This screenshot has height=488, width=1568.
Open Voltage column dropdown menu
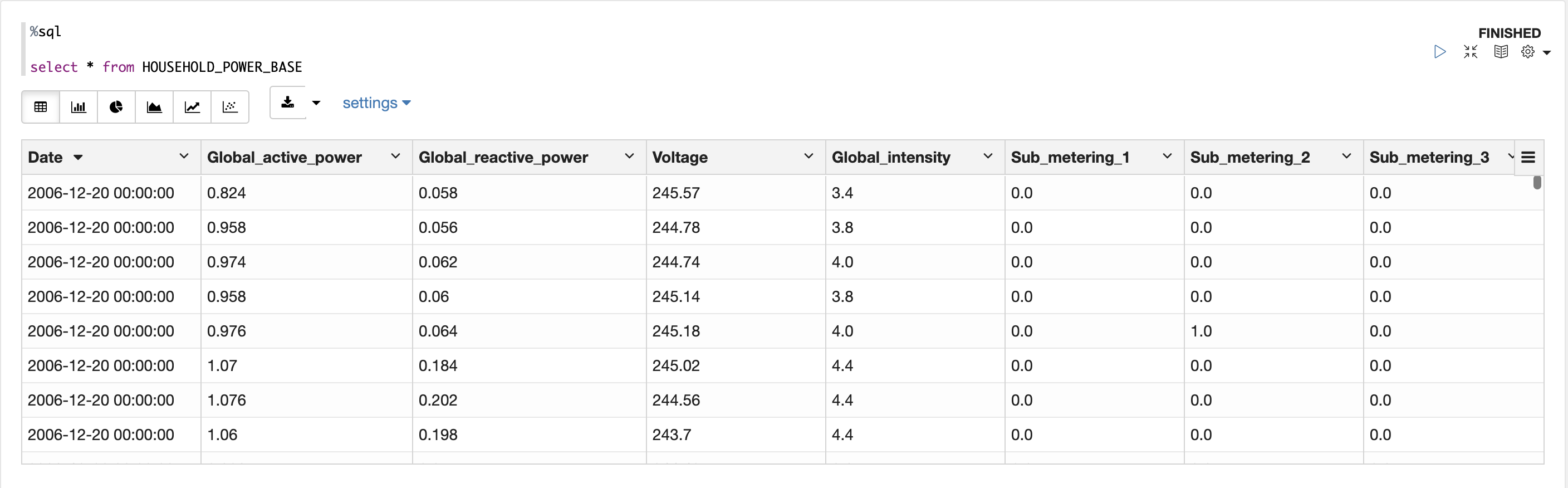pos(808,157)
